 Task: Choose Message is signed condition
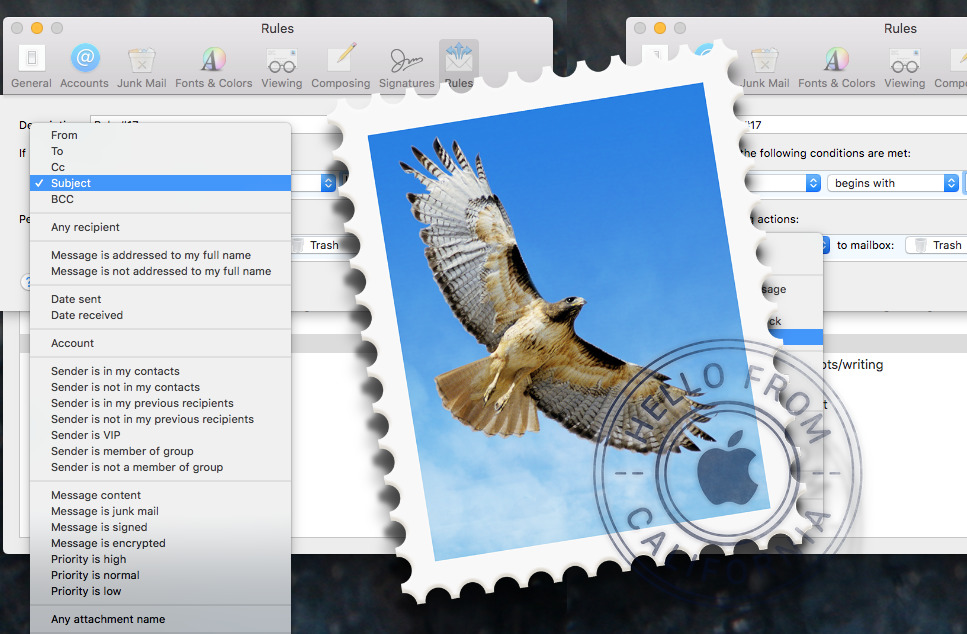pyautogui.click(x=160, y=527)
